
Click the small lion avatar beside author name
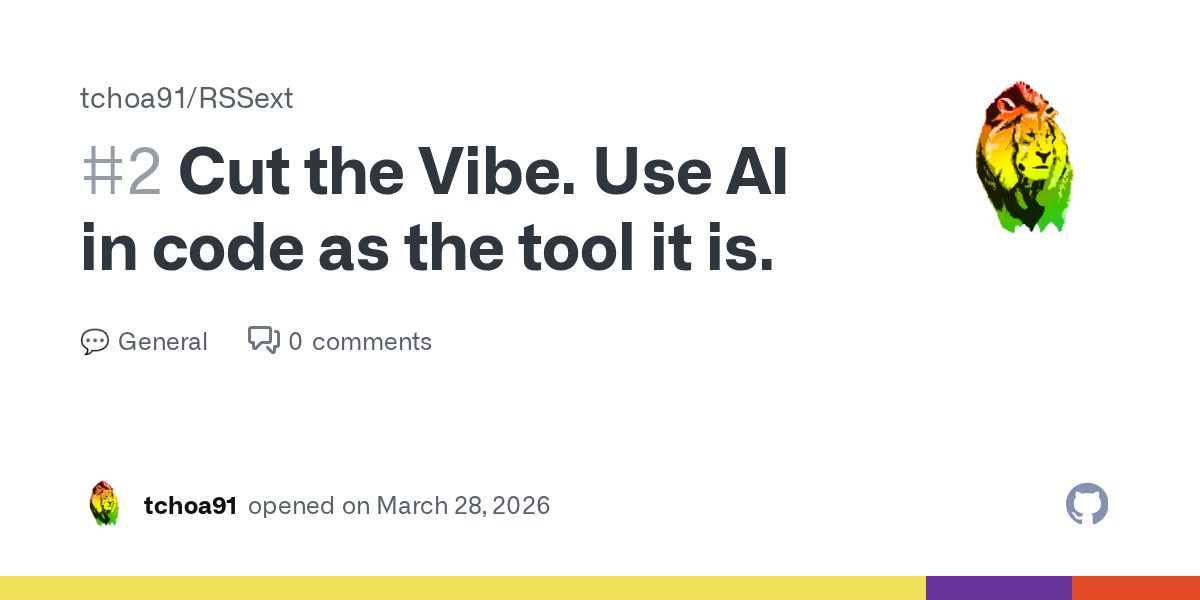tap(104, 504)
